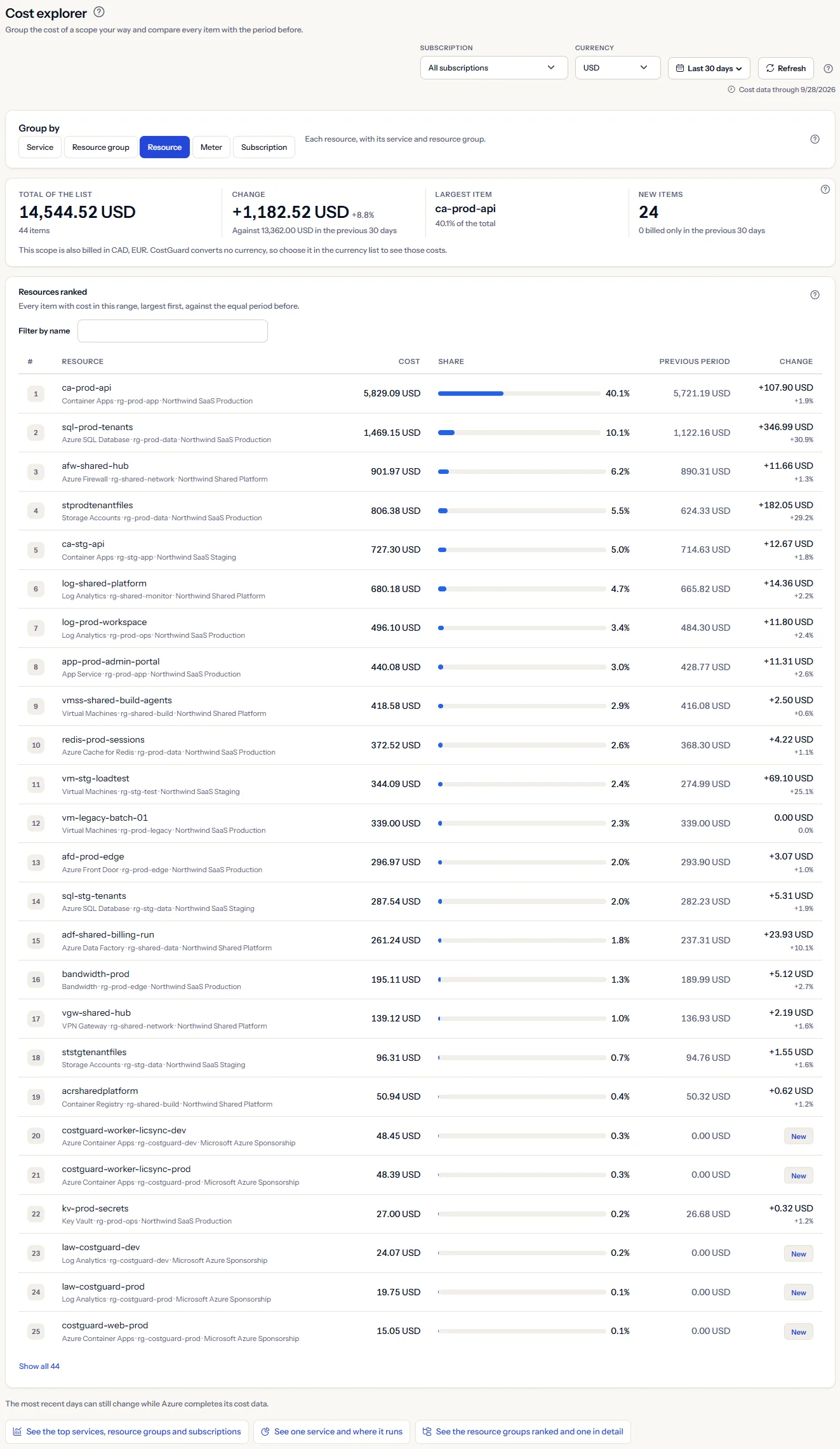Screen dimensions: 840x1449
Task: Click the New badge for law-costguard-prod
Action: 799,1293
